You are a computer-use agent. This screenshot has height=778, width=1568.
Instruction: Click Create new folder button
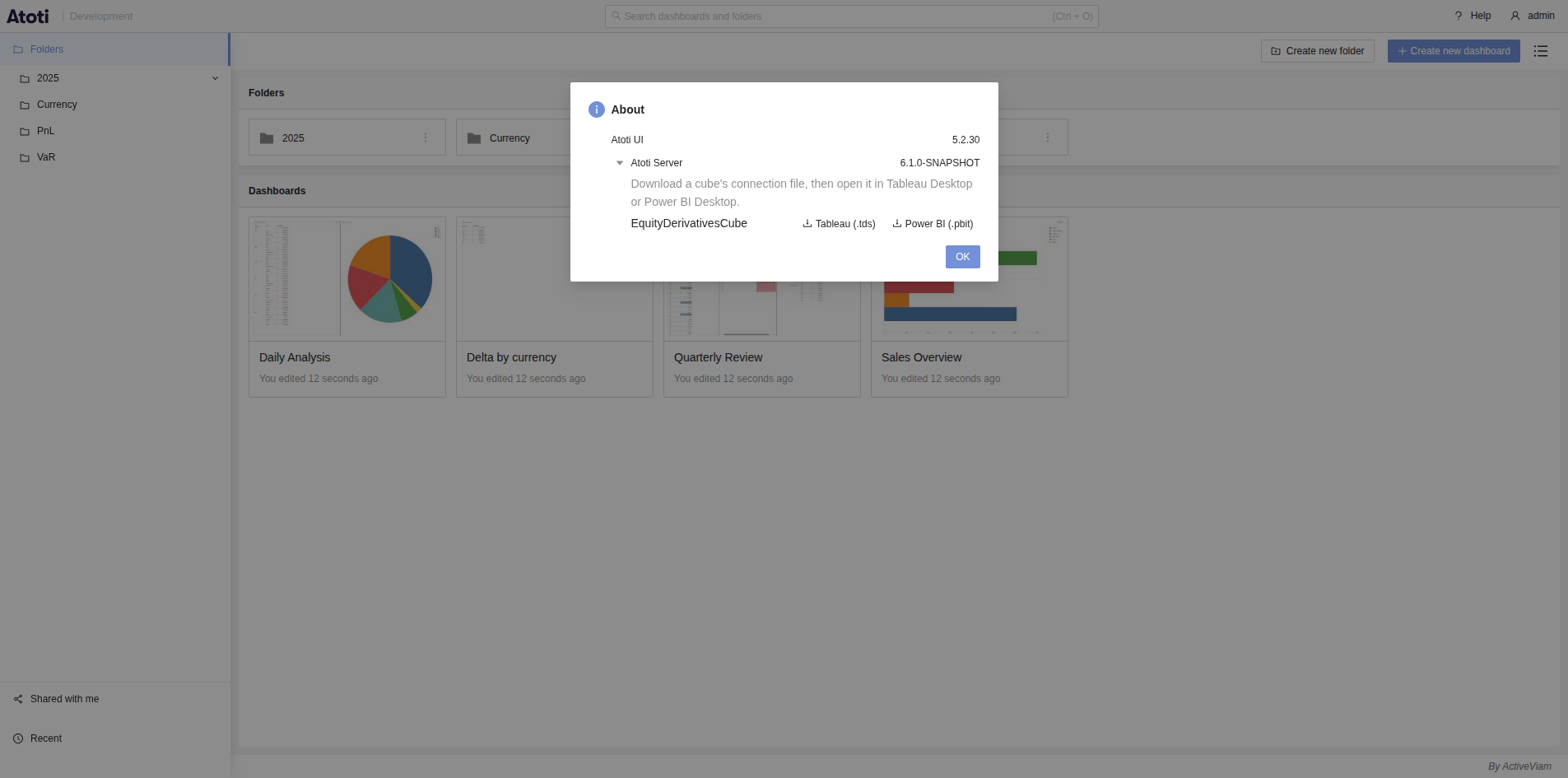[x=1317, y=51]
